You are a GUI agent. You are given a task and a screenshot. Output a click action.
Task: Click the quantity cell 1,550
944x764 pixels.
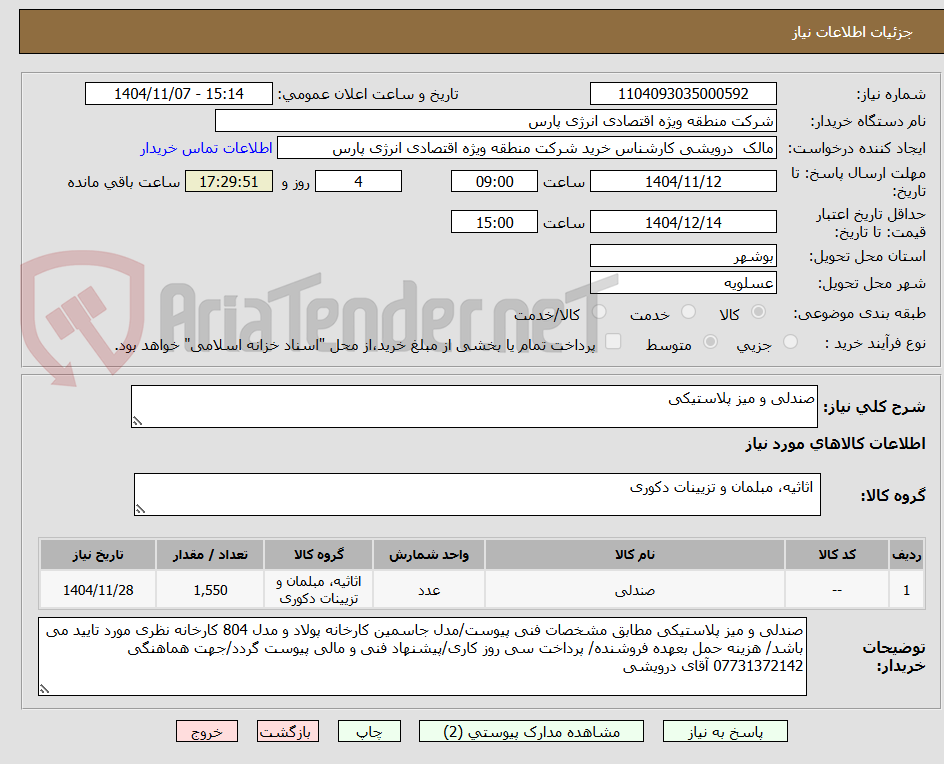(x=210, y=590)
